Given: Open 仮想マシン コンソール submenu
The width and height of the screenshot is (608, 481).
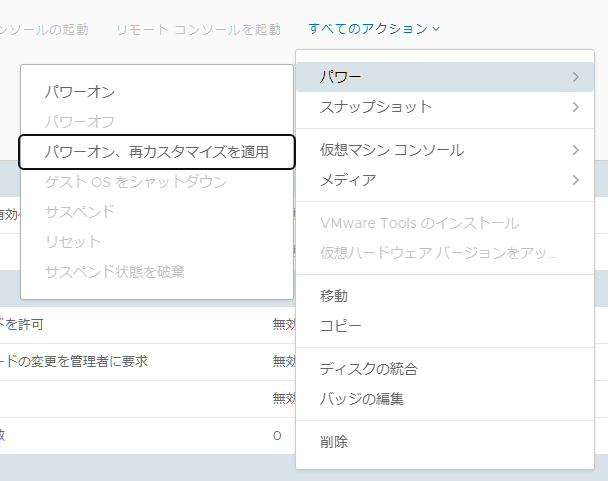Looking at the screenshot, I should coord(445,150).
